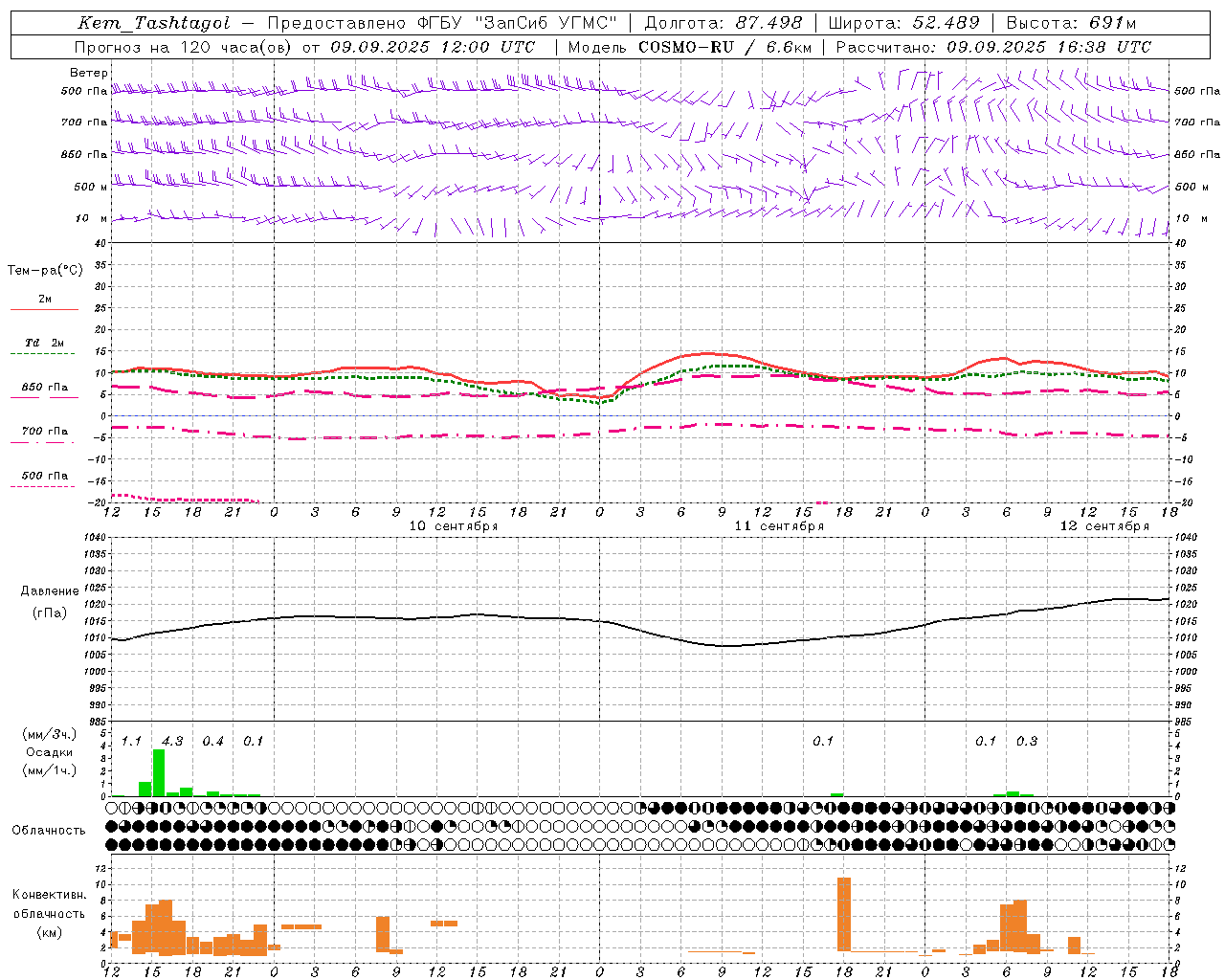Click the 500 гПа temperature legend entry
Image resolution: width=1225 pixels, height=980 pixels.
click(x=45, y=475)
